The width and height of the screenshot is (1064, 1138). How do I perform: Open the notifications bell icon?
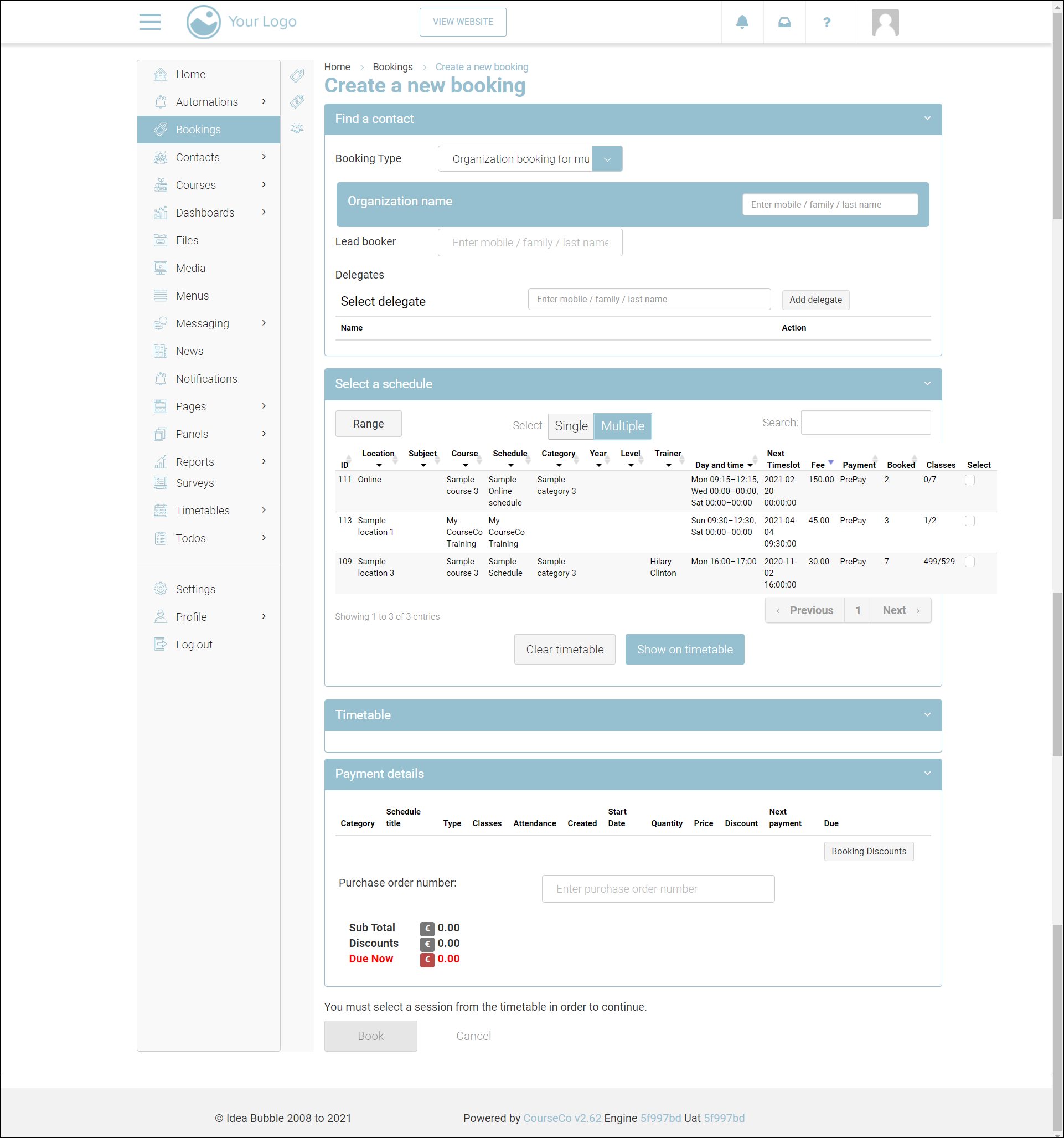click(x=742, y=22)
